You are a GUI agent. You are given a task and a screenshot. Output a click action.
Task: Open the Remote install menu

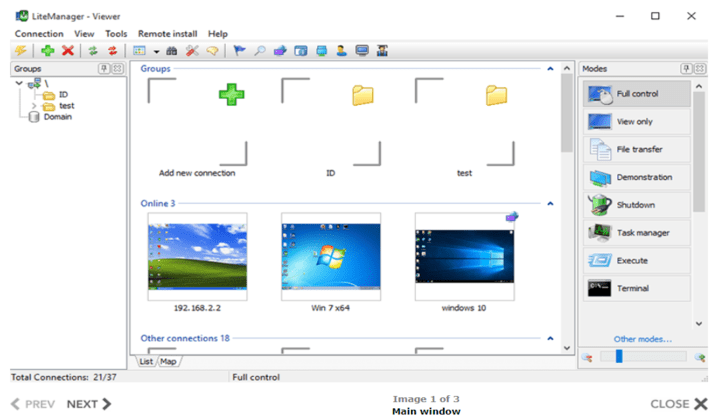(167, 34)
